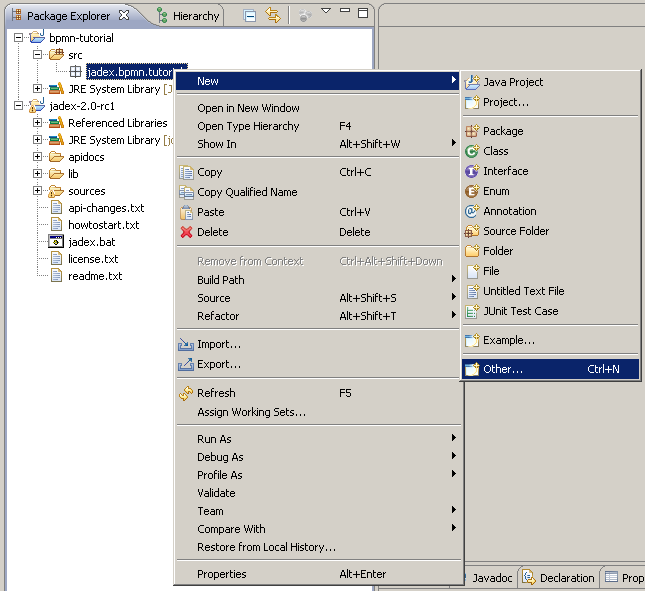Click the Collapse All icon in Package Explorer
Screen dimensions: 645x591
point(250,15)
